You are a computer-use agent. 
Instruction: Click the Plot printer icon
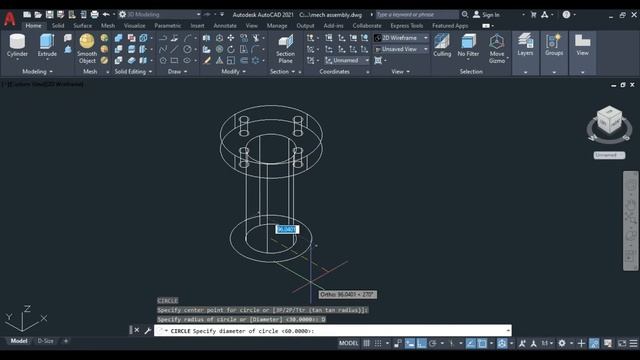tap(94, 15)
